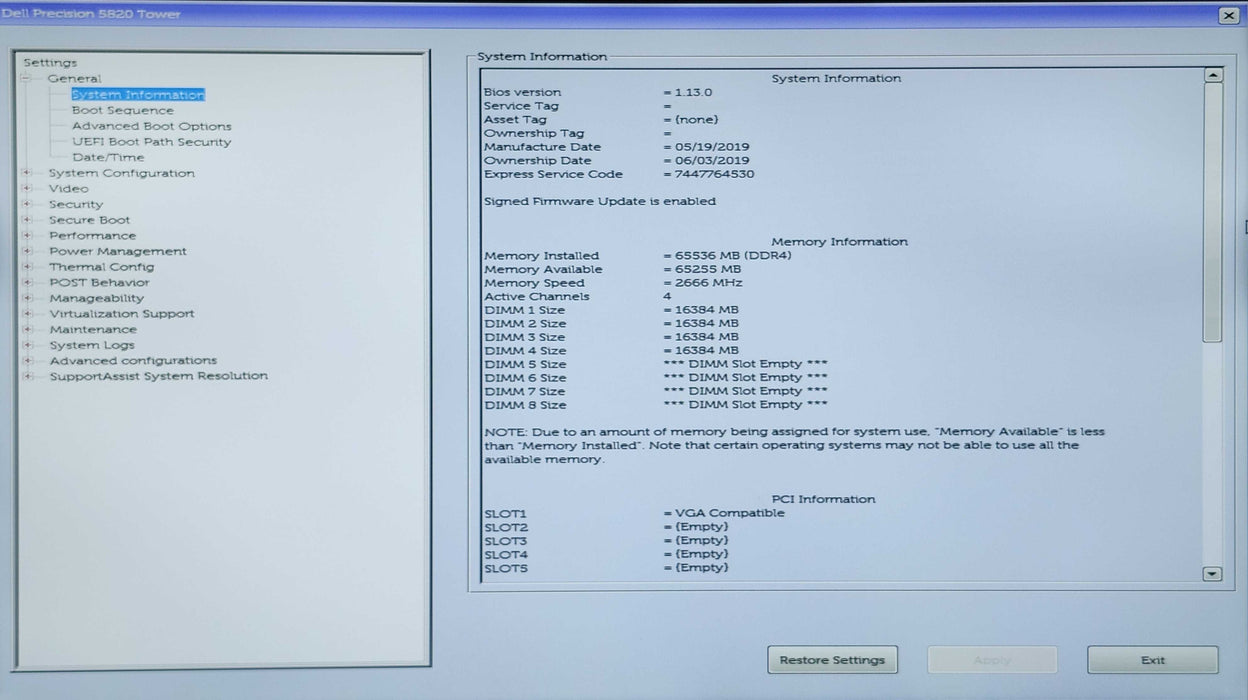Open the Date/Time settings
Viewport: 1248px width, 700px height.
tap(108, 157)
